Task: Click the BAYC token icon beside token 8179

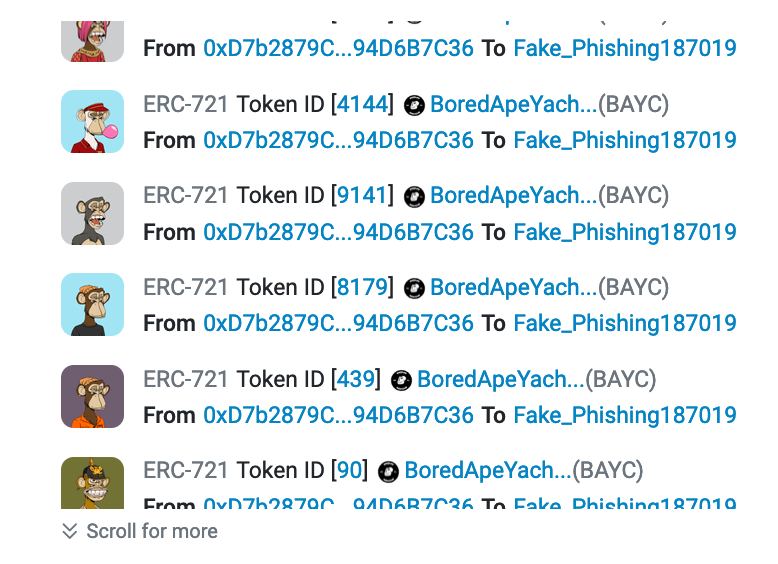Action: (414, 288)
